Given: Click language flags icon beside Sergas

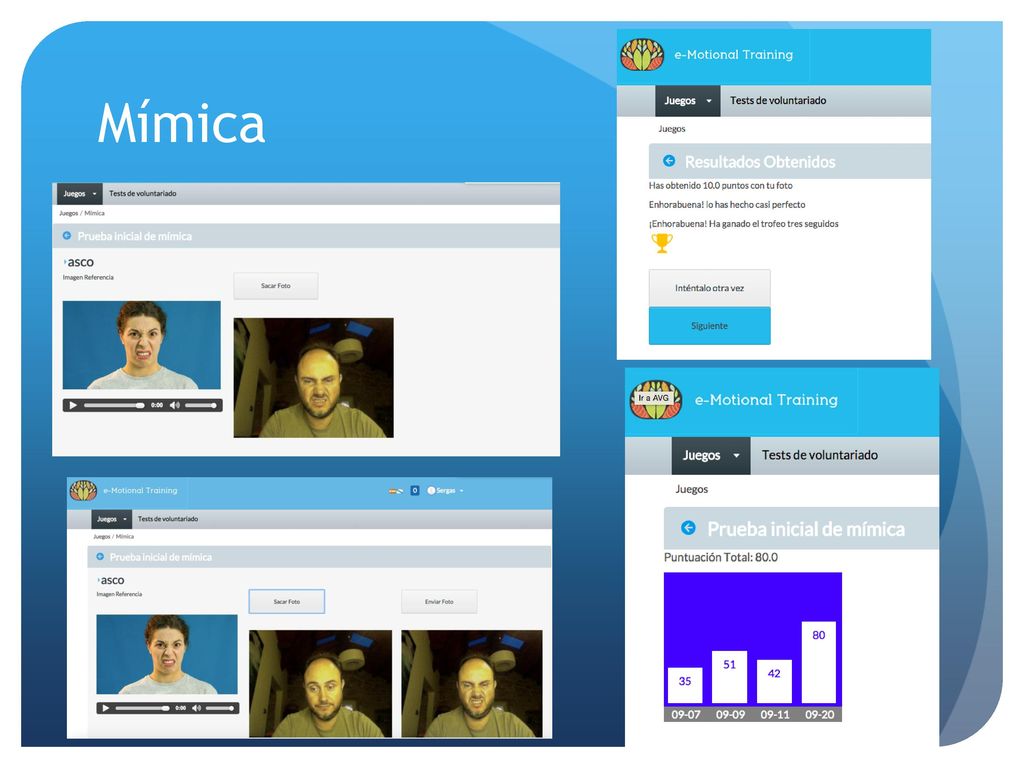Looking at the screenshot, I should [x=396, y=490].
